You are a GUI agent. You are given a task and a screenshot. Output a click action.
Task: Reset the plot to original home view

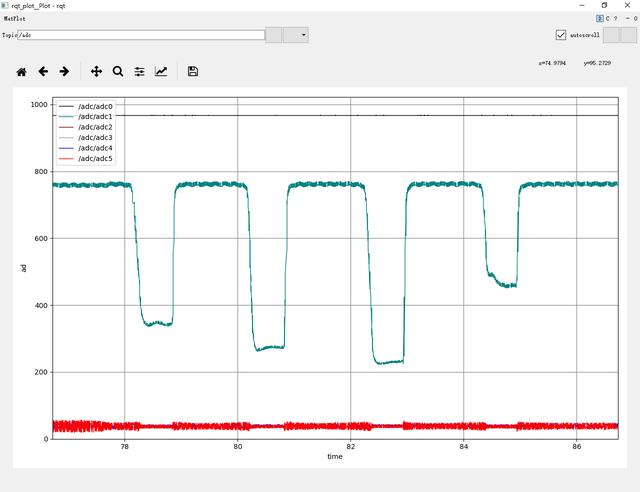(x=22, y=72)
